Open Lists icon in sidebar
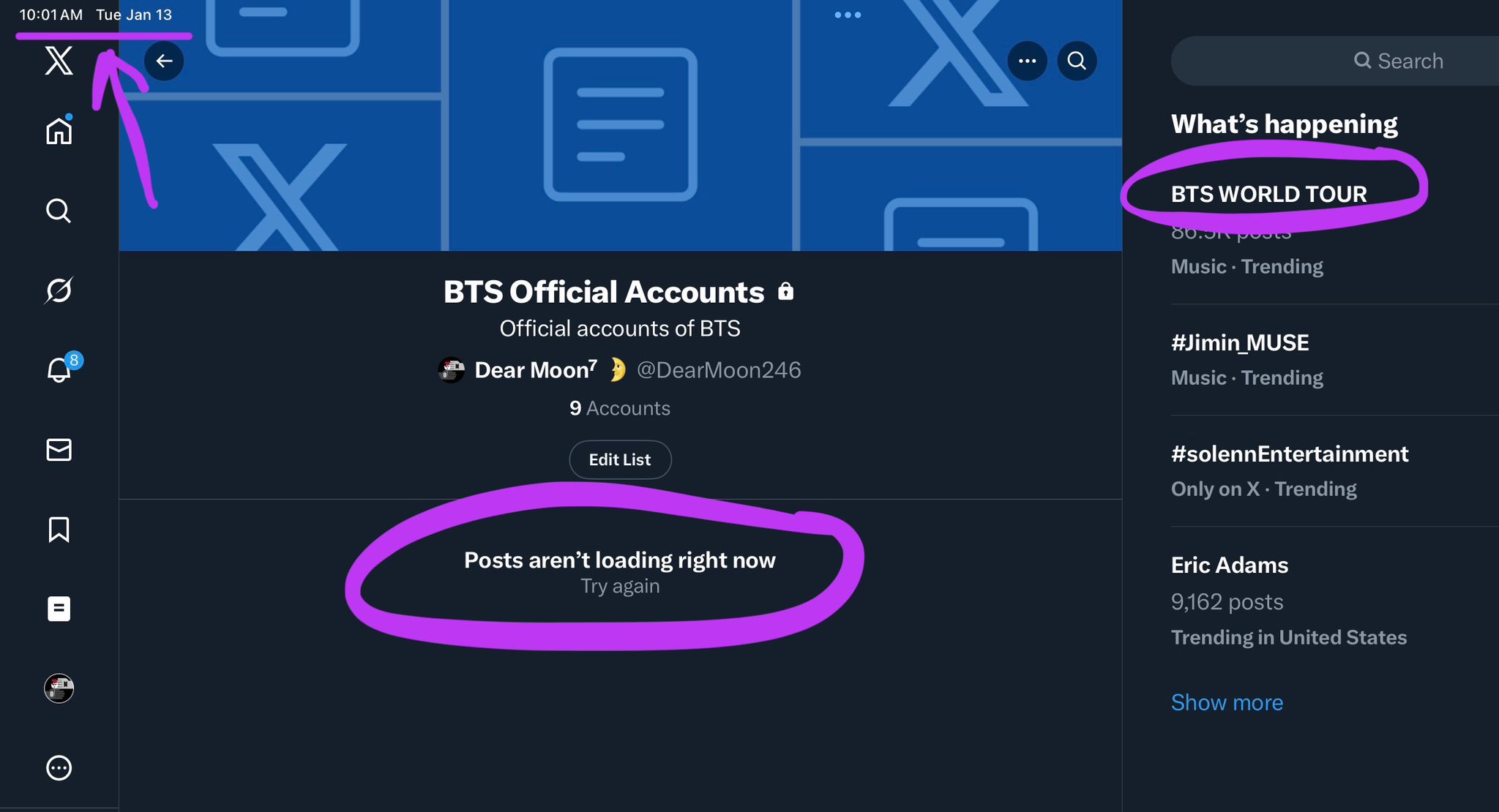 59,609
